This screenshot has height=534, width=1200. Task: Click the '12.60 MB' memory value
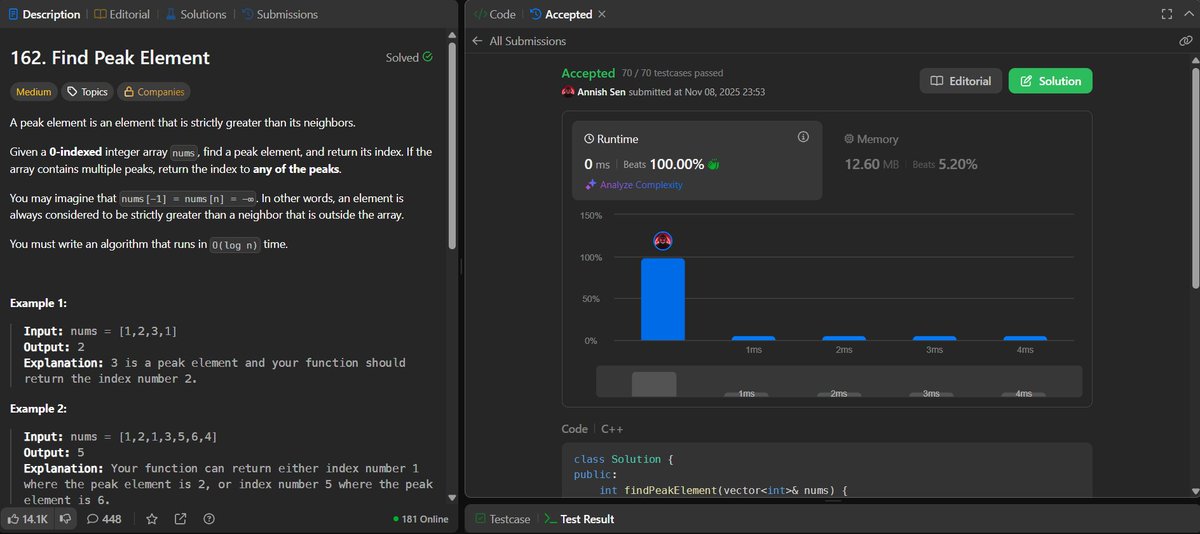pos(874,164)
